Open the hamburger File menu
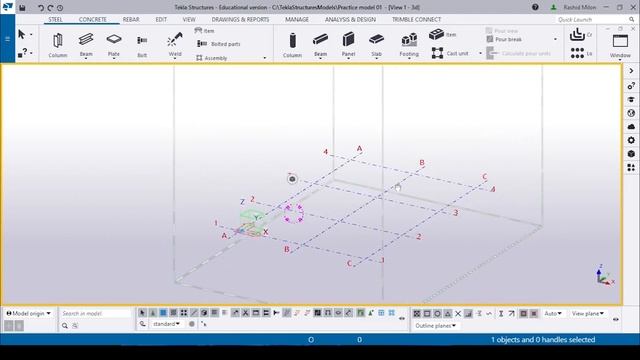Image resolution: width=640 pixels, height=360 pixels. coord(7,39)
